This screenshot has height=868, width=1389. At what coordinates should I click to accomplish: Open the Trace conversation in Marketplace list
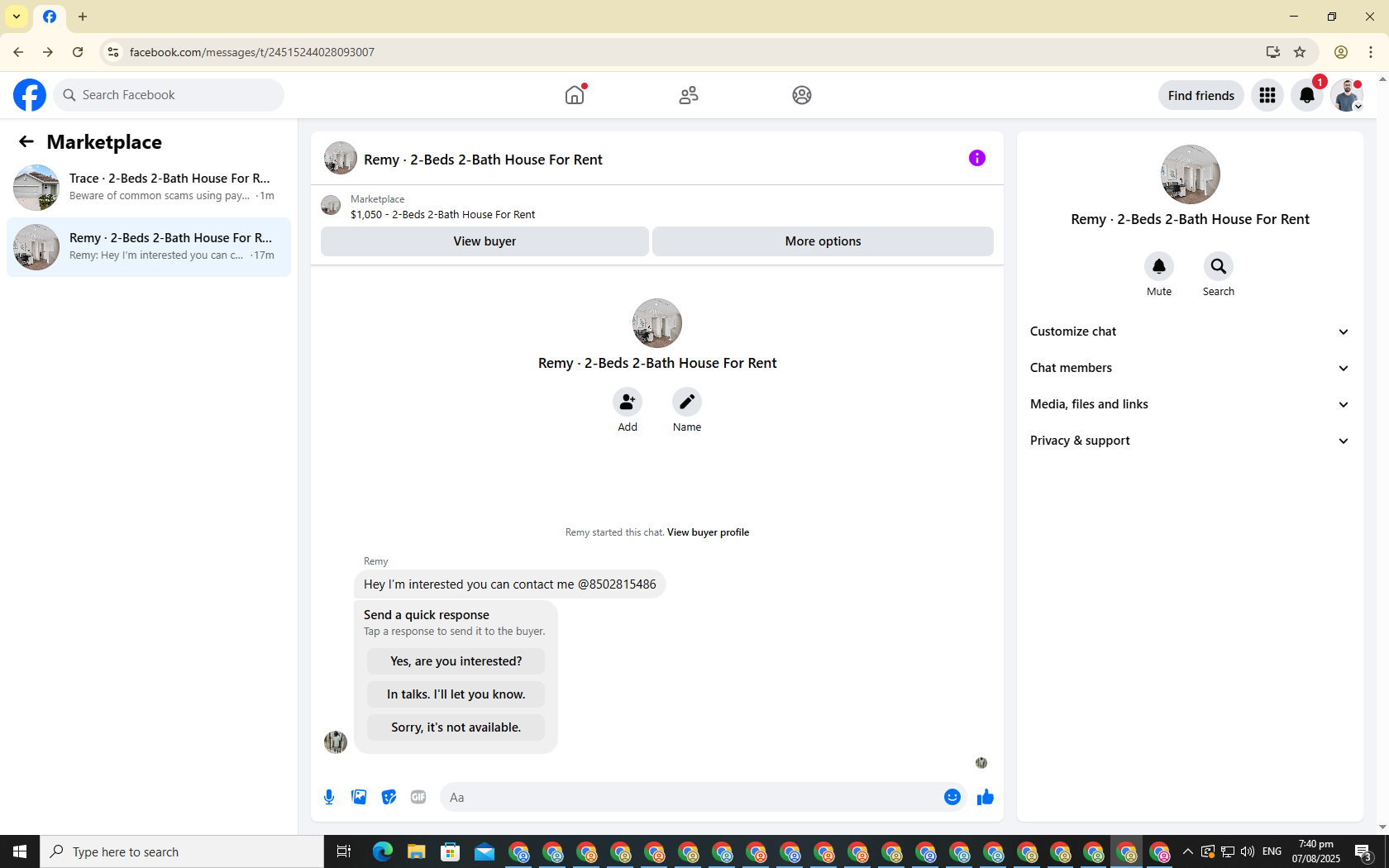point(149,188)
